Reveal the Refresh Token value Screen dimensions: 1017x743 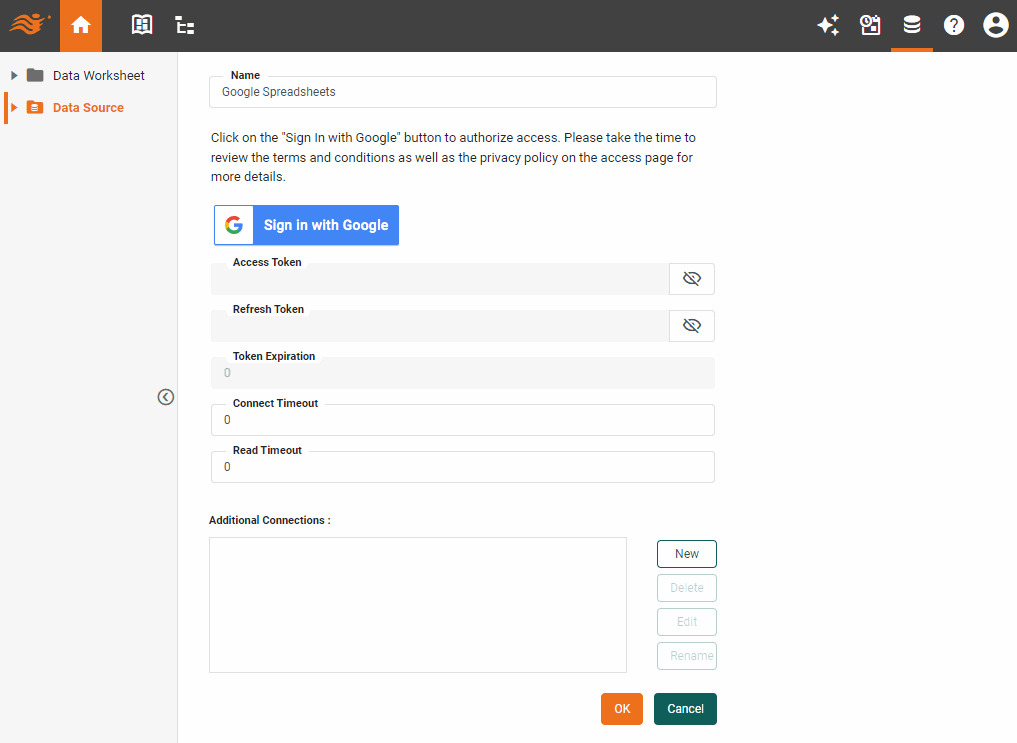[691, 325]
